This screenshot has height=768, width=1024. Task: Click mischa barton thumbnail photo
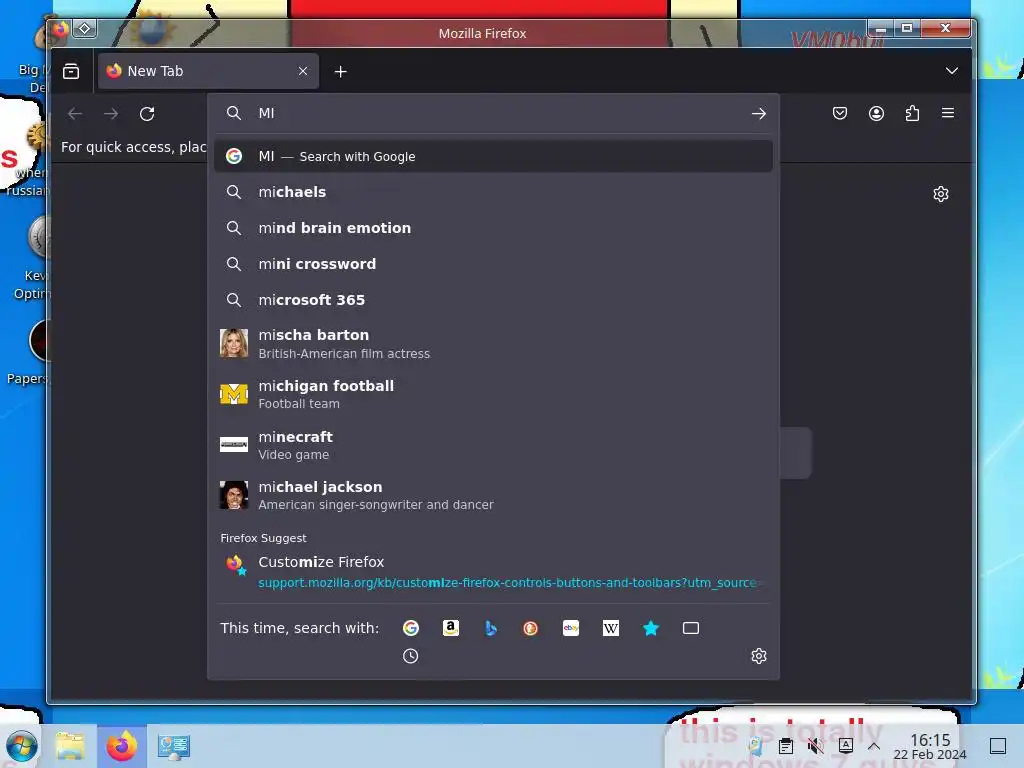[x=234, y=344]
